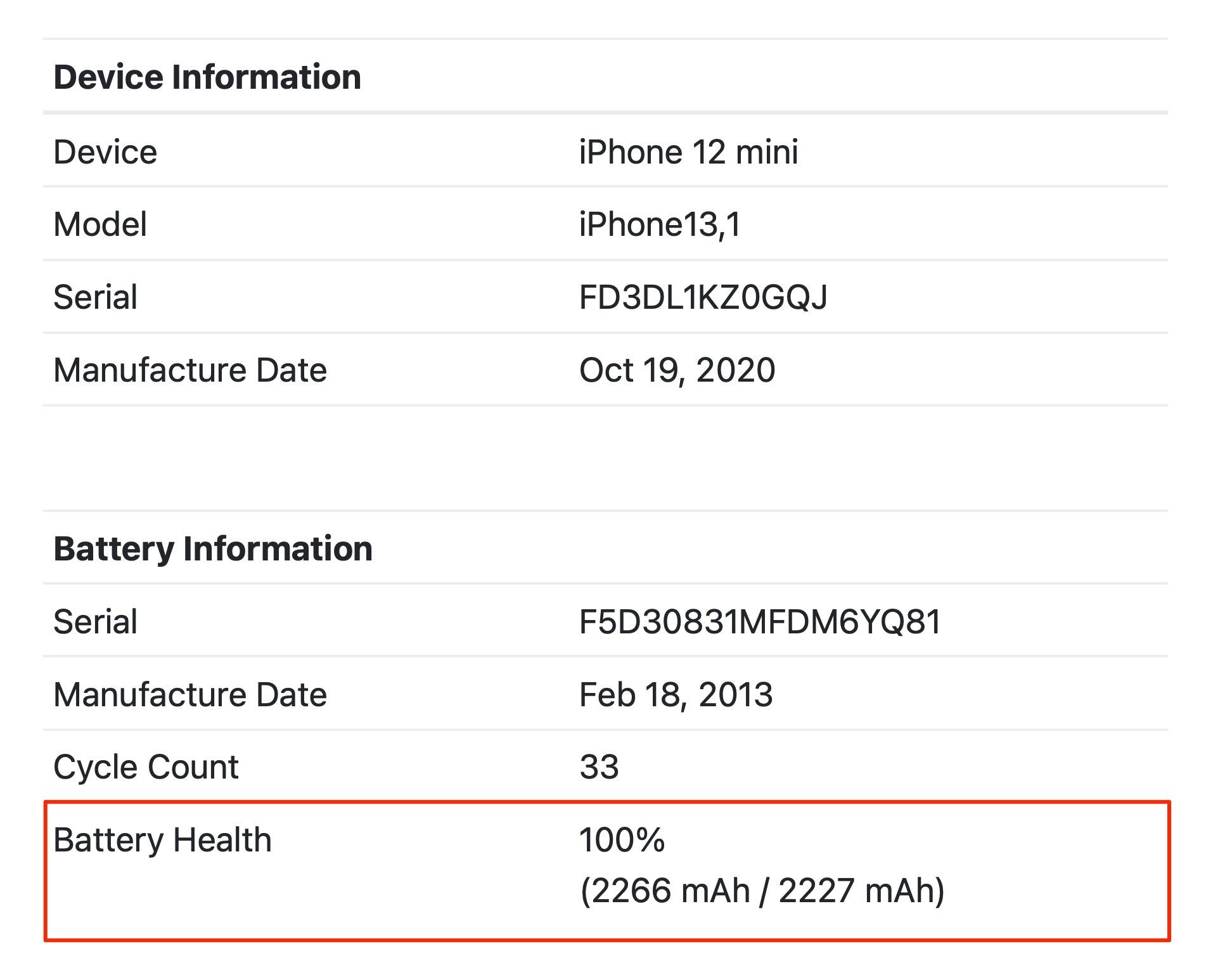Select battery serial F5D30831MFDM6YQ81
This screenshot has width=1232, height=970.
click(760, 622)
